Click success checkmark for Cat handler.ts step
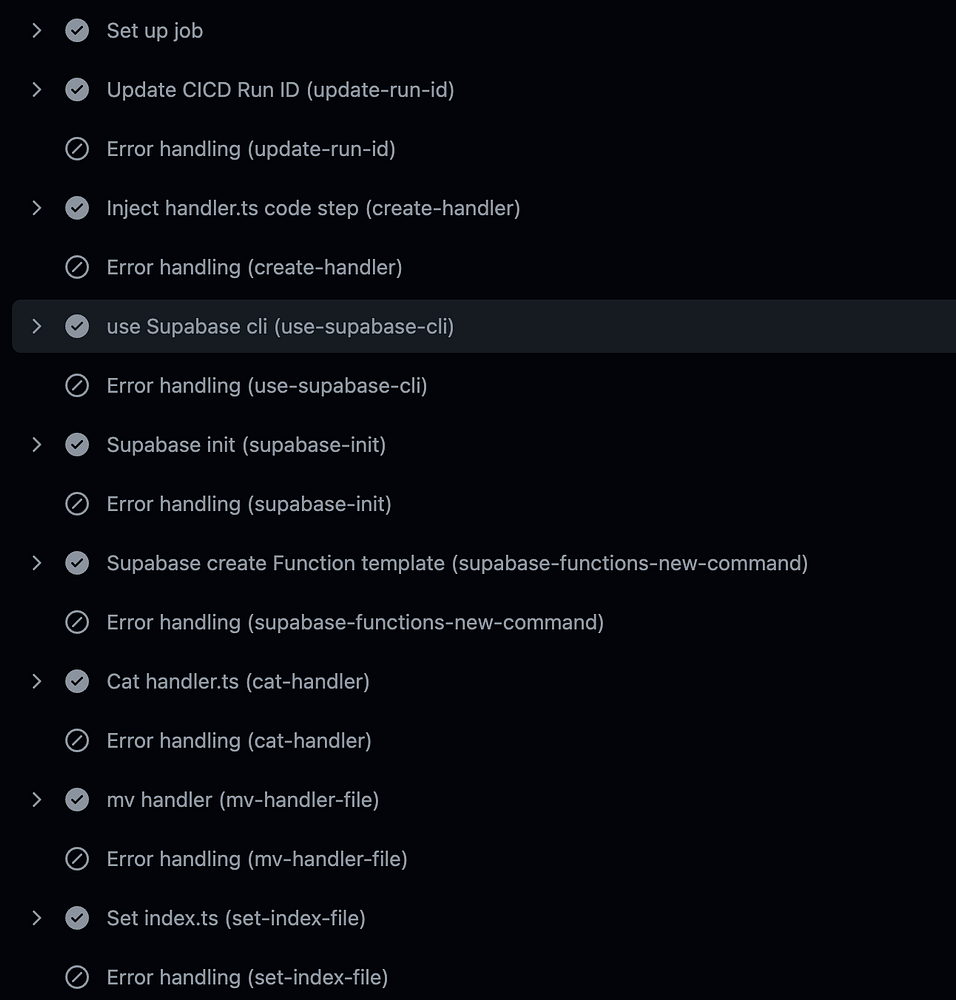 [x=77, y=681]
